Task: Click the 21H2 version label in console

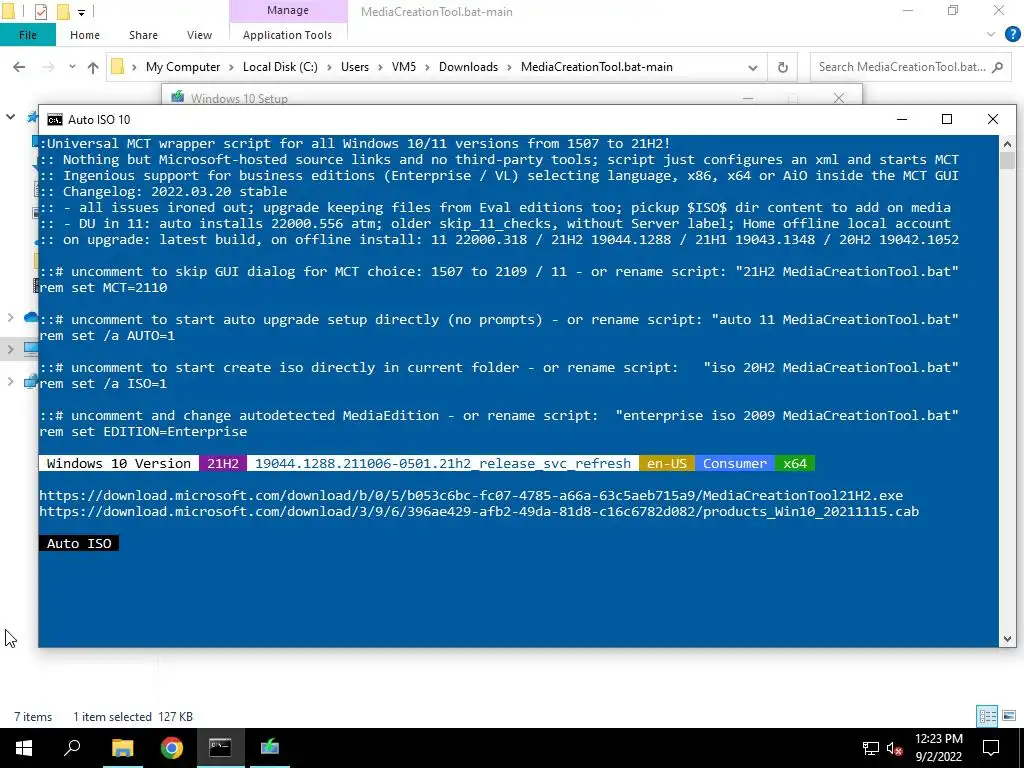Action: tap(223, 463)
